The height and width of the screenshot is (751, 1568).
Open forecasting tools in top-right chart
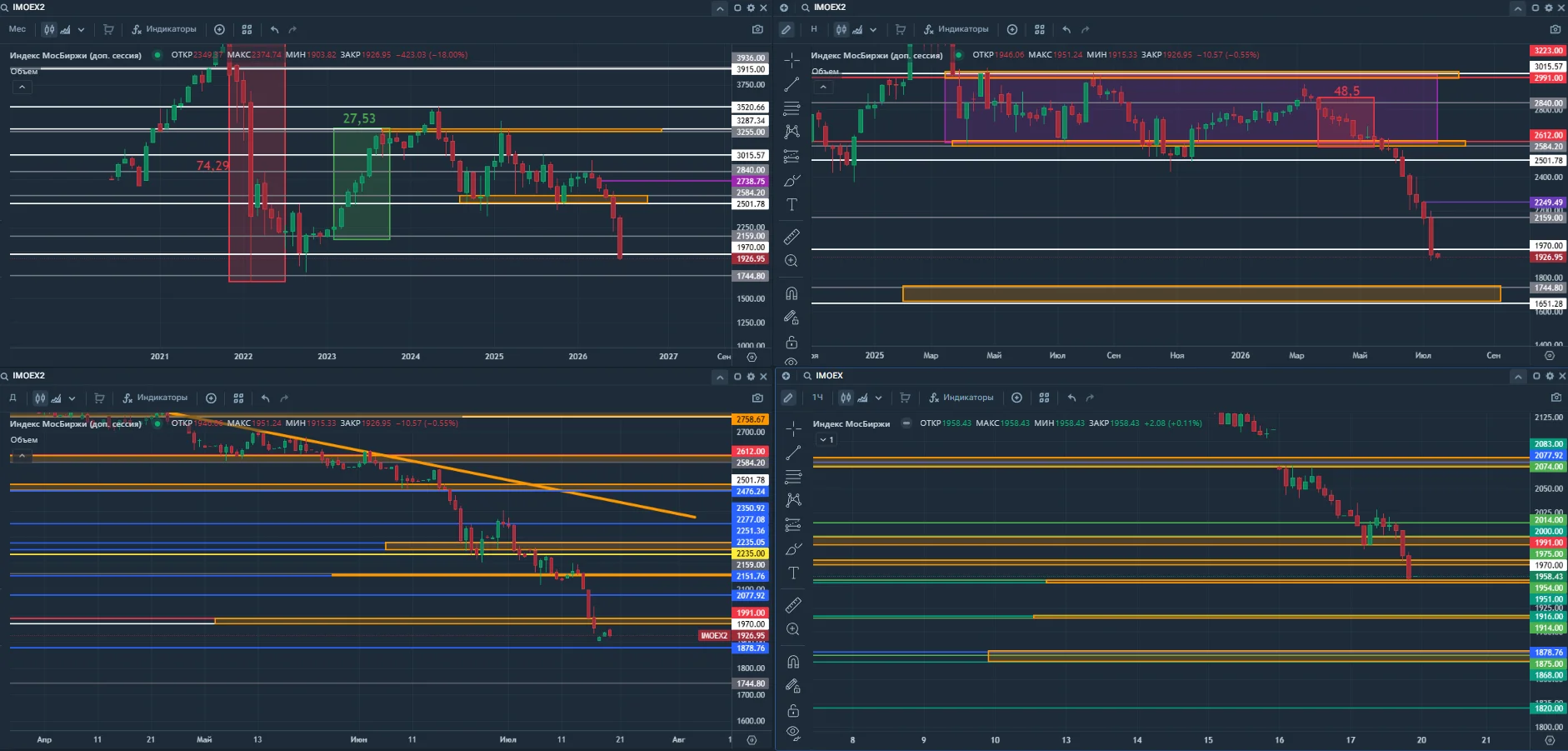pyautogui.click(x=791, y=156)
